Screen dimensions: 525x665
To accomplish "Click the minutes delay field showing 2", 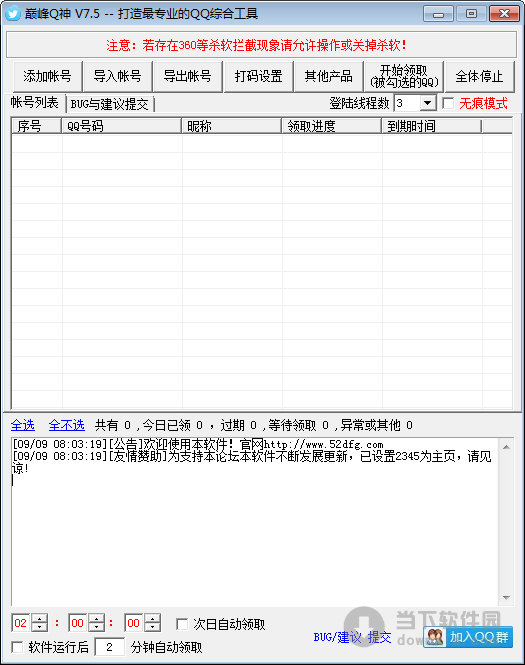I will (109, 647).
